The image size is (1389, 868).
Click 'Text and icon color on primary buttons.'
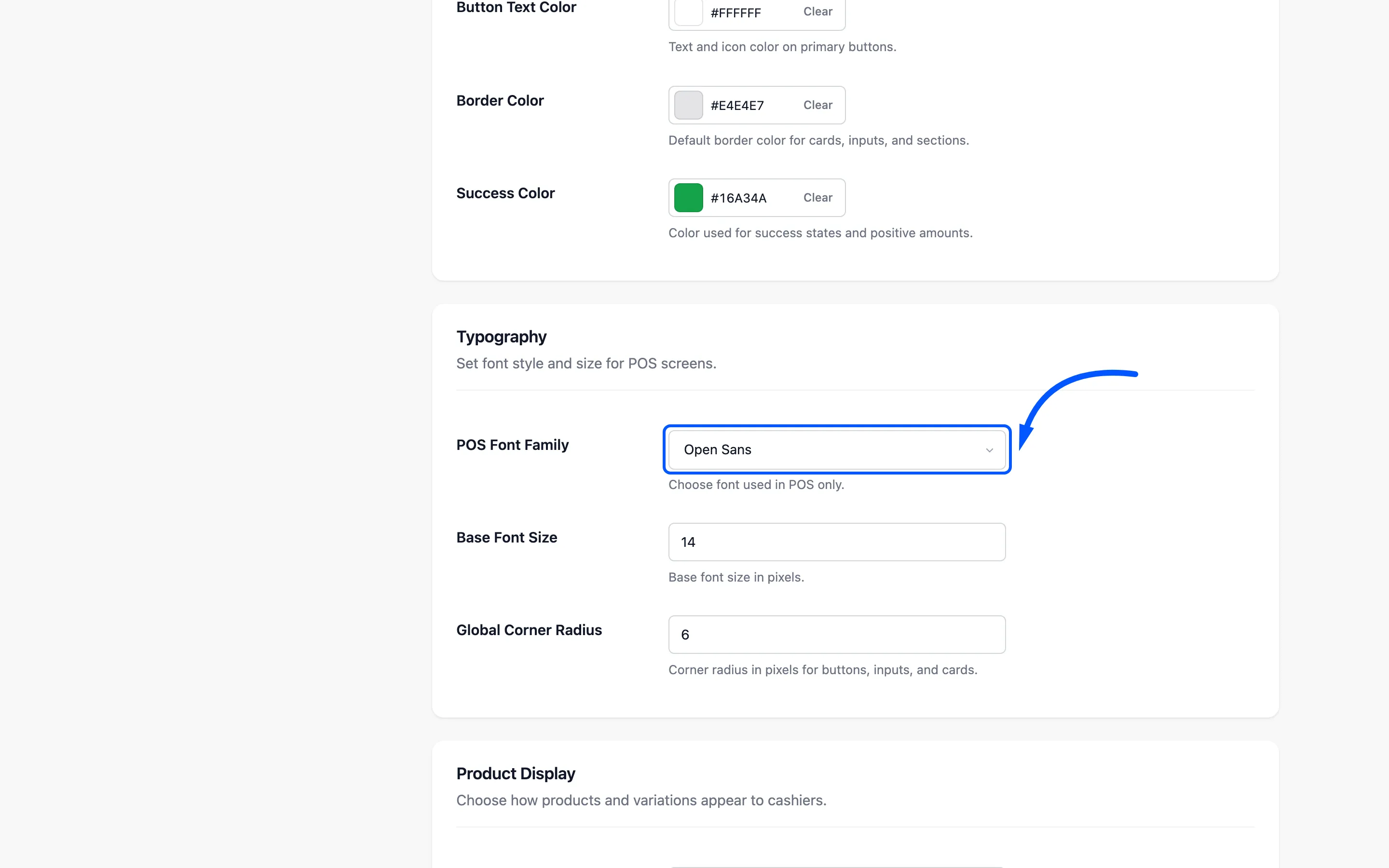pyautogui.click(x=782, y=46)
